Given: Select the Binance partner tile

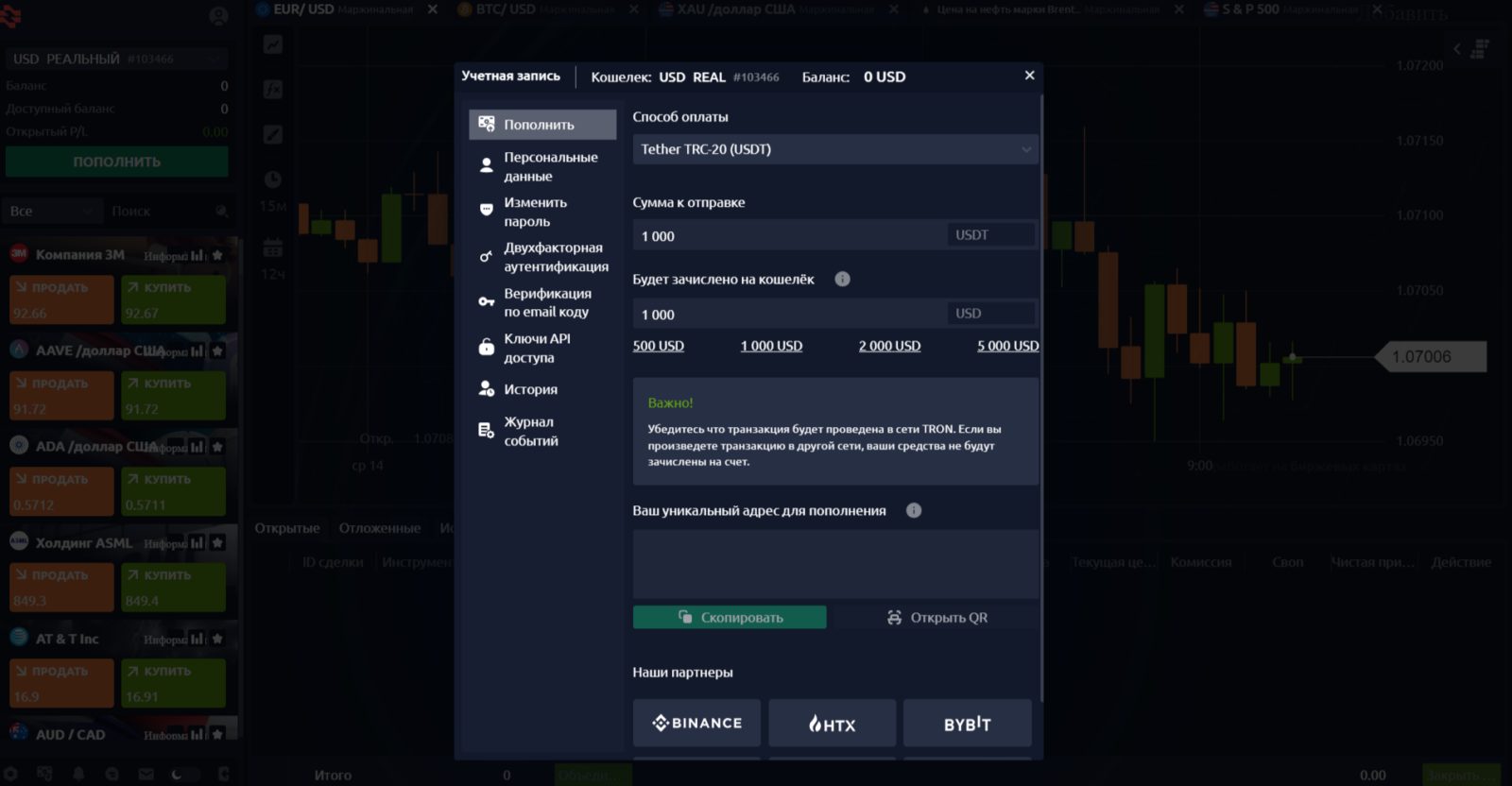Looking at the screenshot, I should [696, 723].
